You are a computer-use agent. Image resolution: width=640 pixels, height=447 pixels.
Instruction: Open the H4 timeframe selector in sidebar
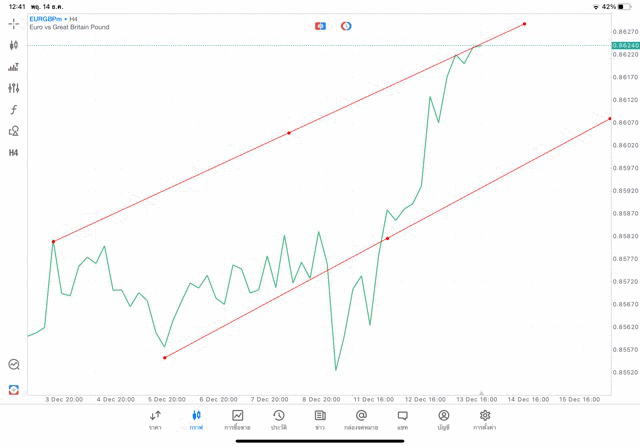click(x=14, y=153)
